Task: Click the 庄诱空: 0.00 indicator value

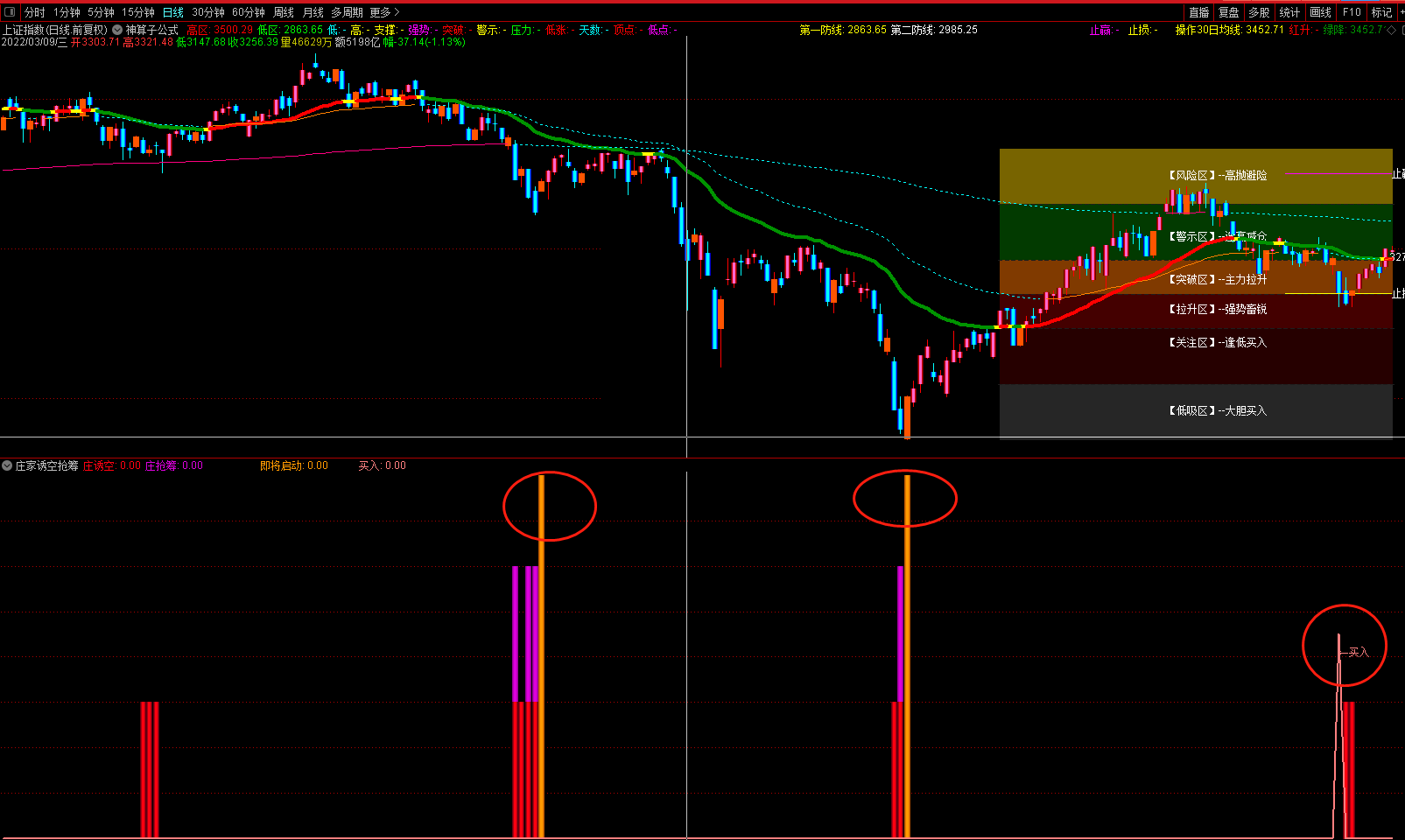Action: click(x=112, y=465)
